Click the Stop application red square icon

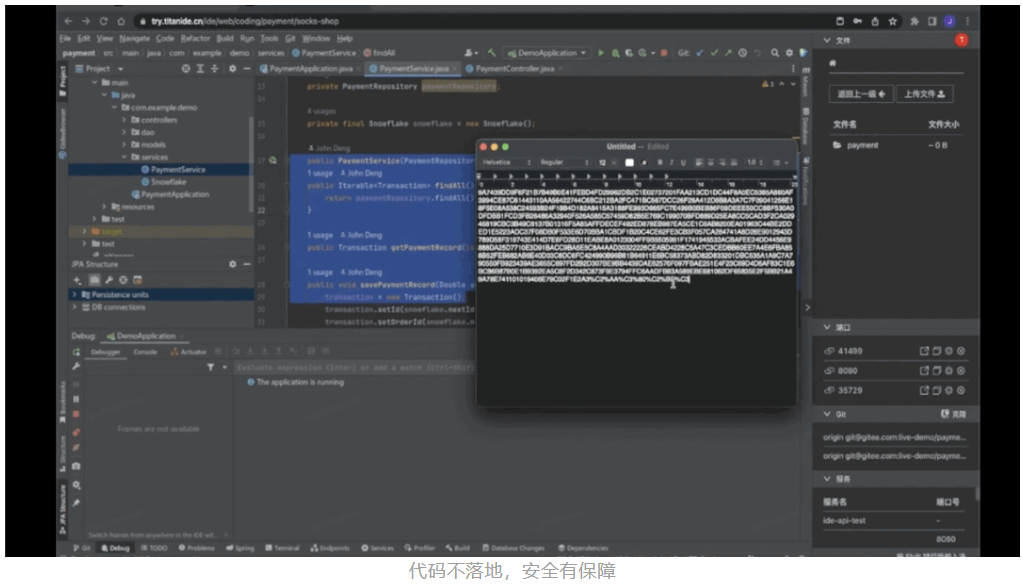665,53
